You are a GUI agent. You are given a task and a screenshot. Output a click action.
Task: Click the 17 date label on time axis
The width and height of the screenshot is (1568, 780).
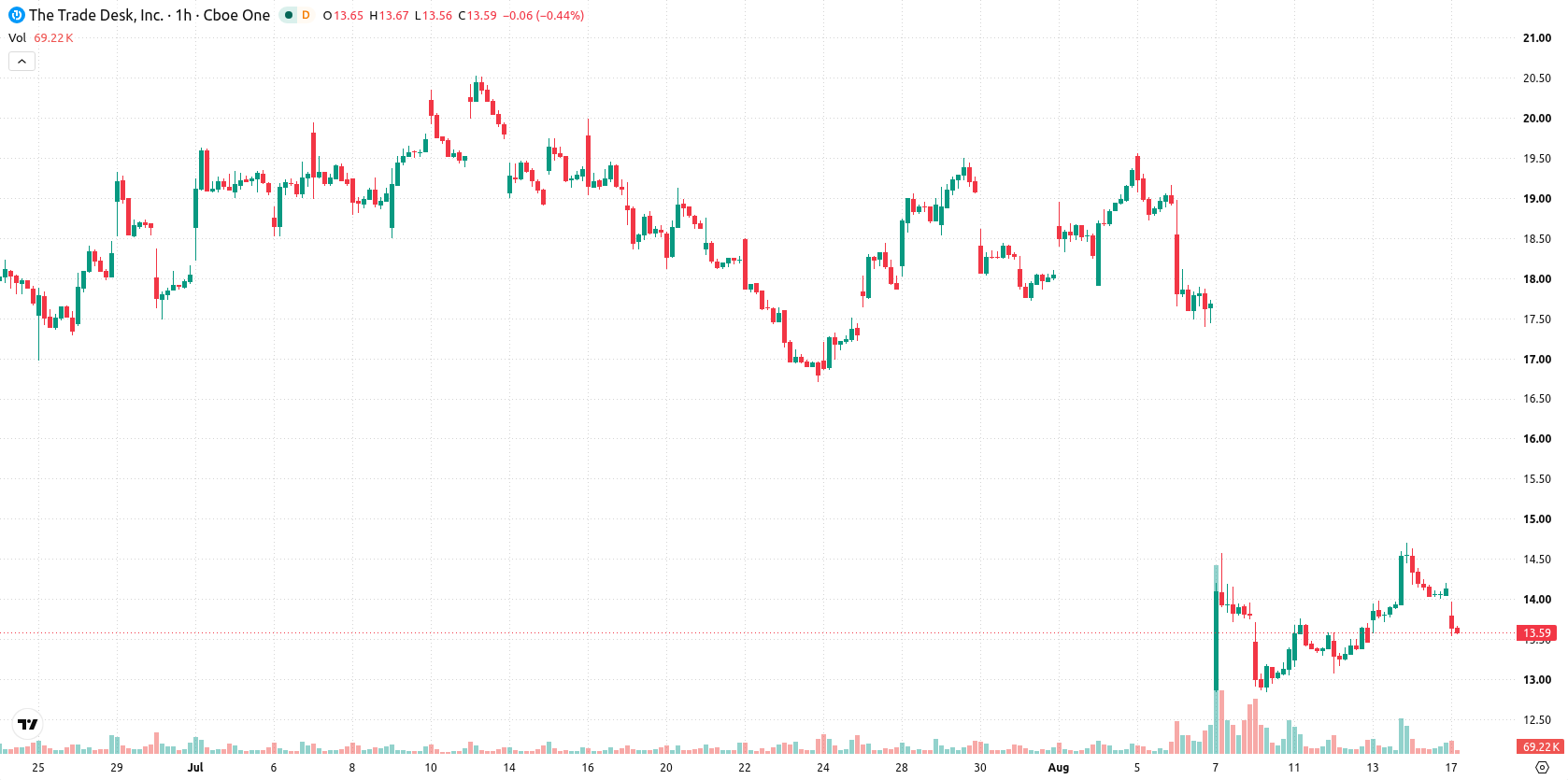click(1451, 768)
